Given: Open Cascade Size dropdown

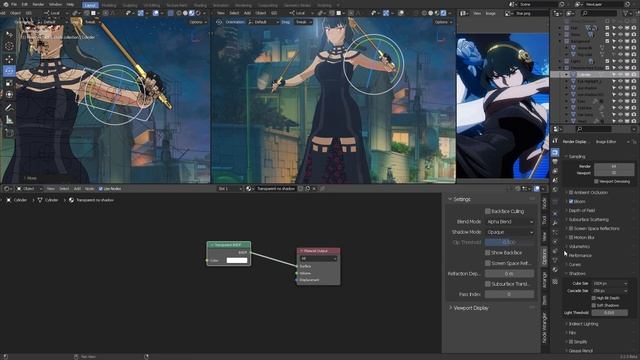Looking at the screenshot, I should (610, 291).
